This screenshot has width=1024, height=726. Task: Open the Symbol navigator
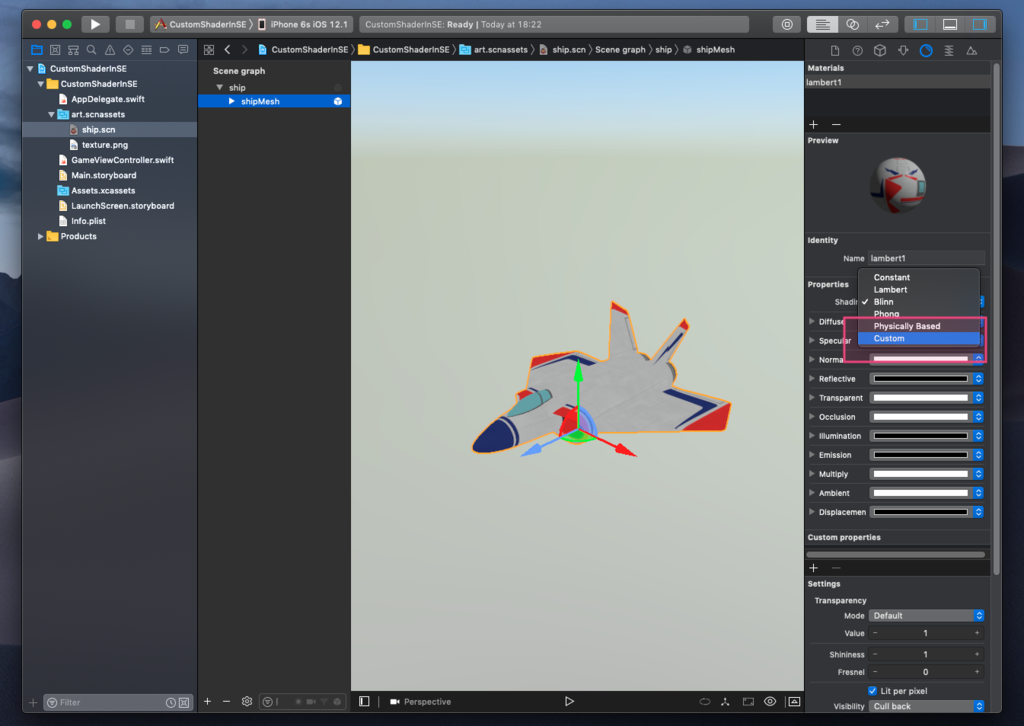pos(73,50)
